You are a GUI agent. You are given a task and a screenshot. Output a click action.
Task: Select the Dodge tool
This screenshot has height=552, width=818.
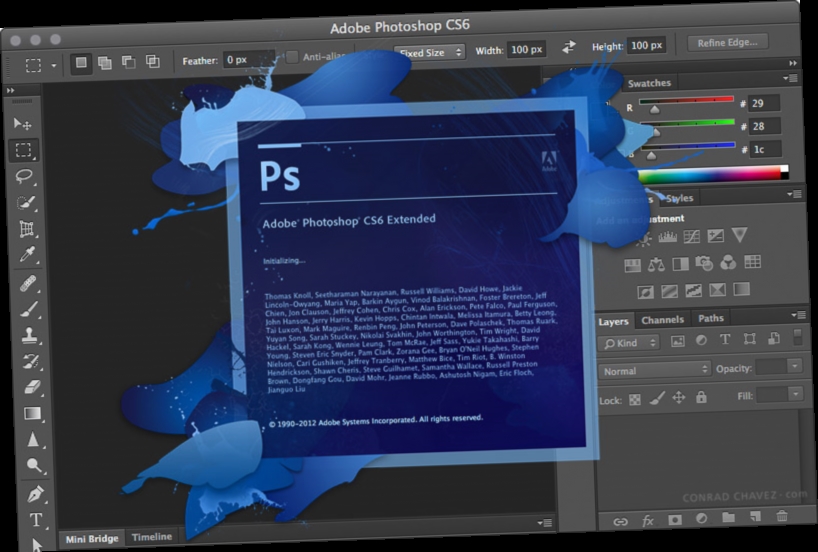point(34,465)
